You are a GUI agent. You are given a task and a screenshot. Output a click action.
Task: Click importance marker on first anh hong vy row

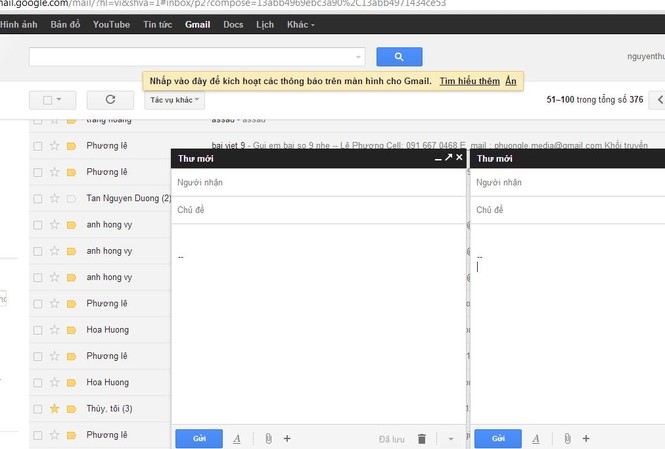pos(71,225)
